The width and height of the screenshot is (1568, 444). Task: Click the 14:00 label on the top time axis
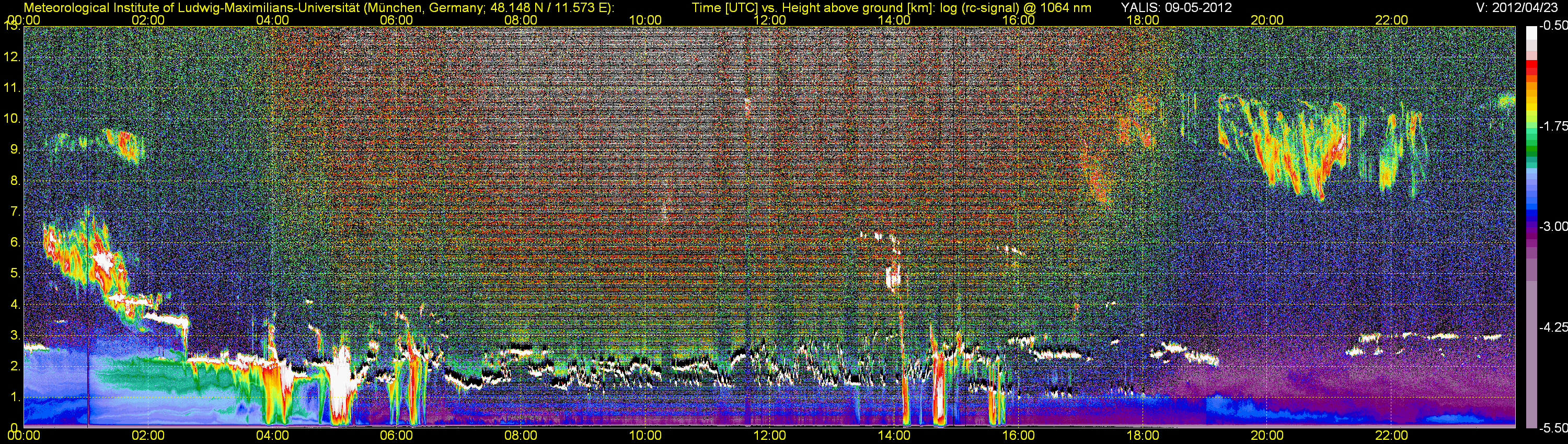(894, 20)
